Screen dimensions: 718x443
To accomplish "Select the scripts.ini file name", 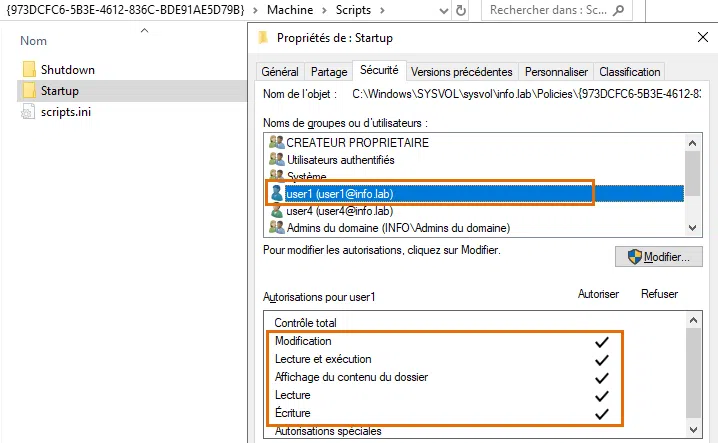I will tap(66, 112).
